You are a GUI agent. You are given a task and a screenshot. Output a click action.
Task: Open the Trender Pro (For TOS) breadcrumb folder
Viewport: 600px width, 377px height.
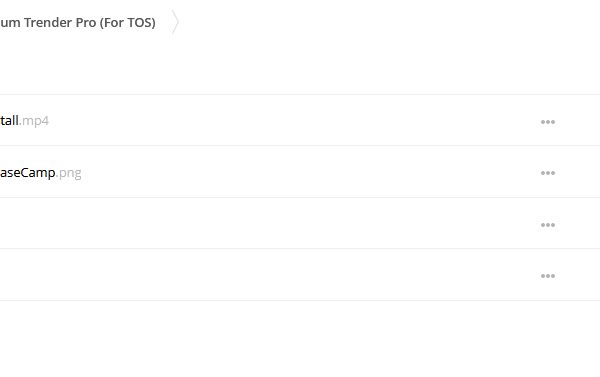[x=78, y=23]
